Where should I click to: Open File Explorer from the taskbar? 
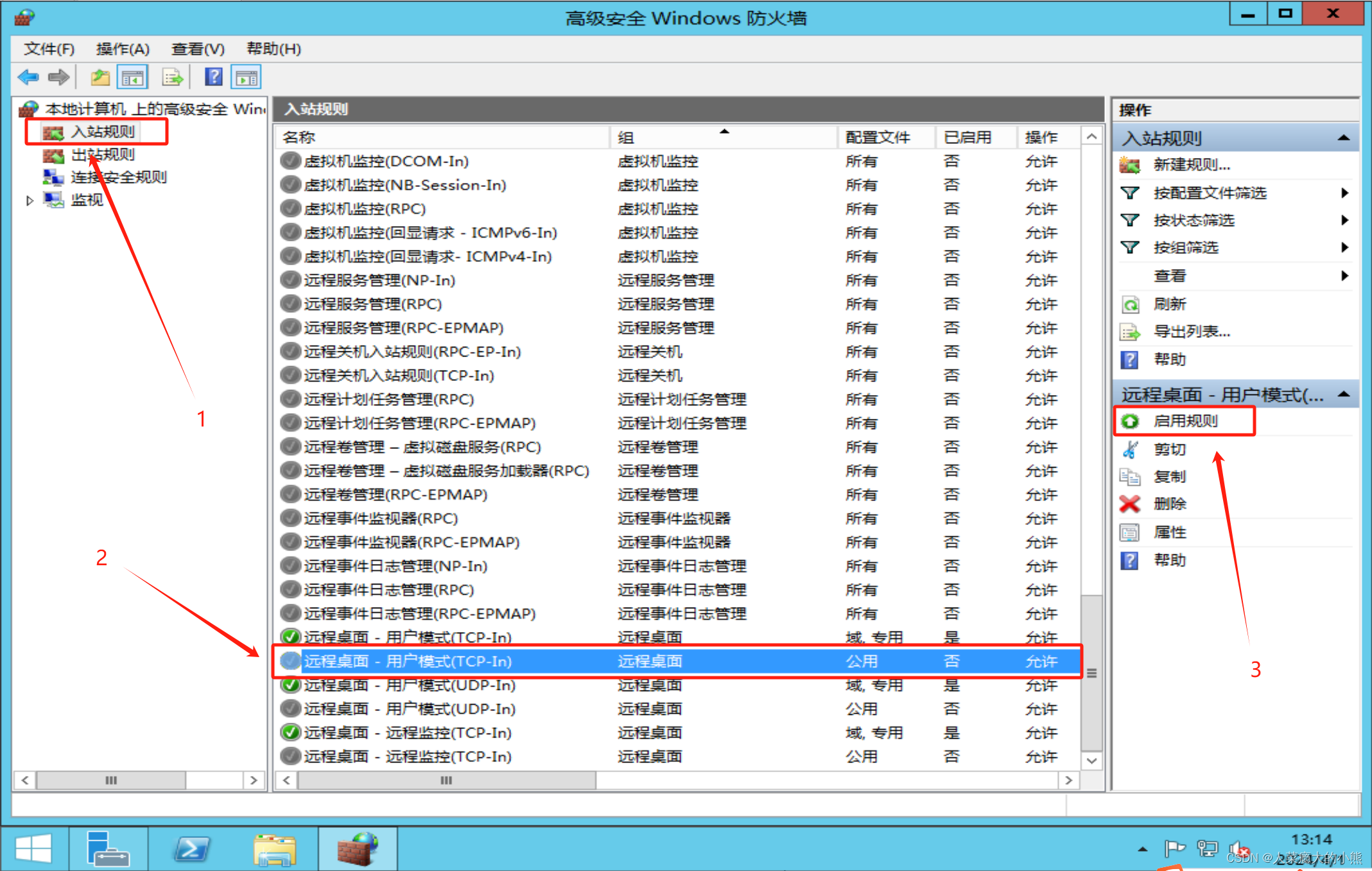click(x=275, y=849)
